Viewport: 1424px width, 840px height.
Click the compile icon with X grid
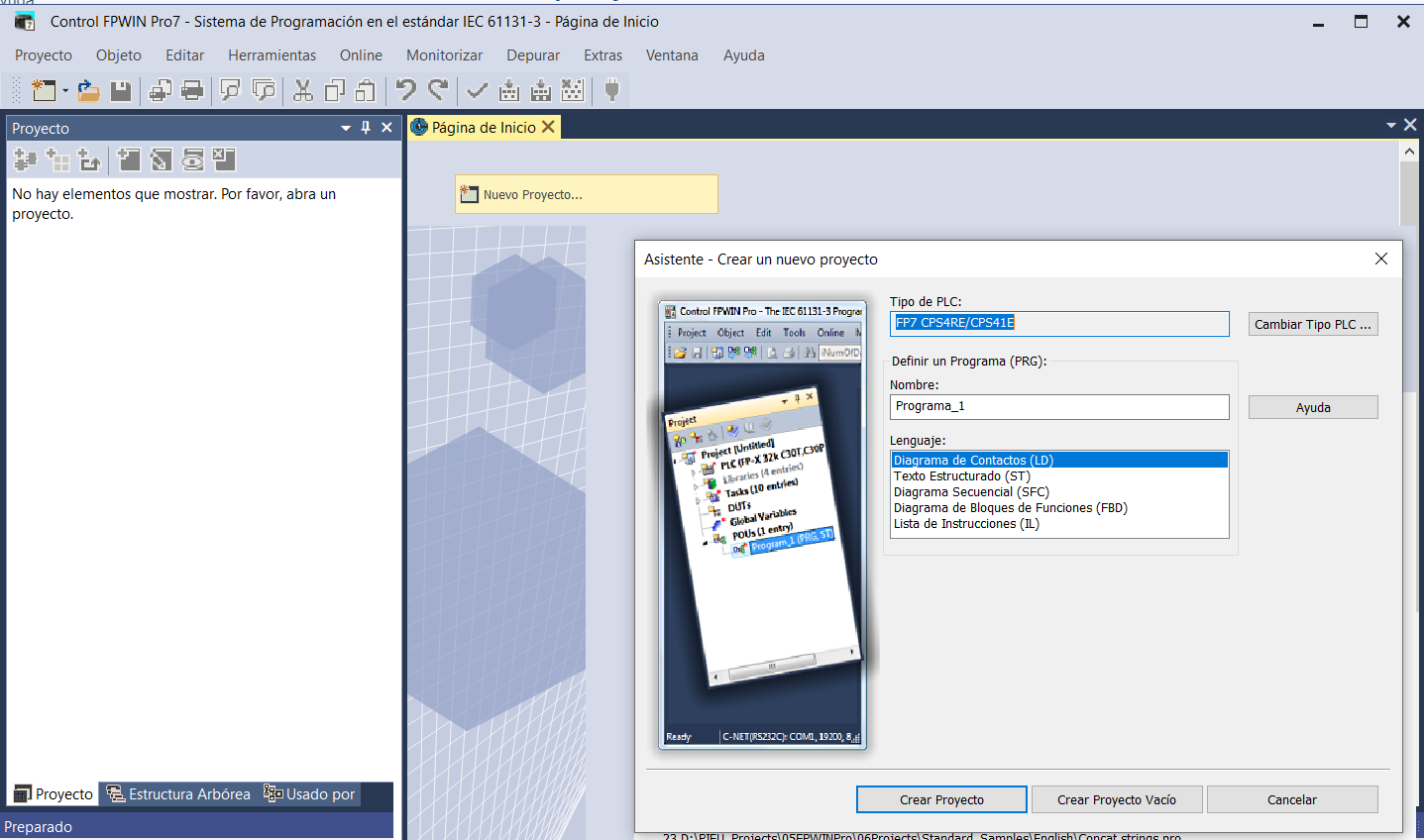(573, 91)
